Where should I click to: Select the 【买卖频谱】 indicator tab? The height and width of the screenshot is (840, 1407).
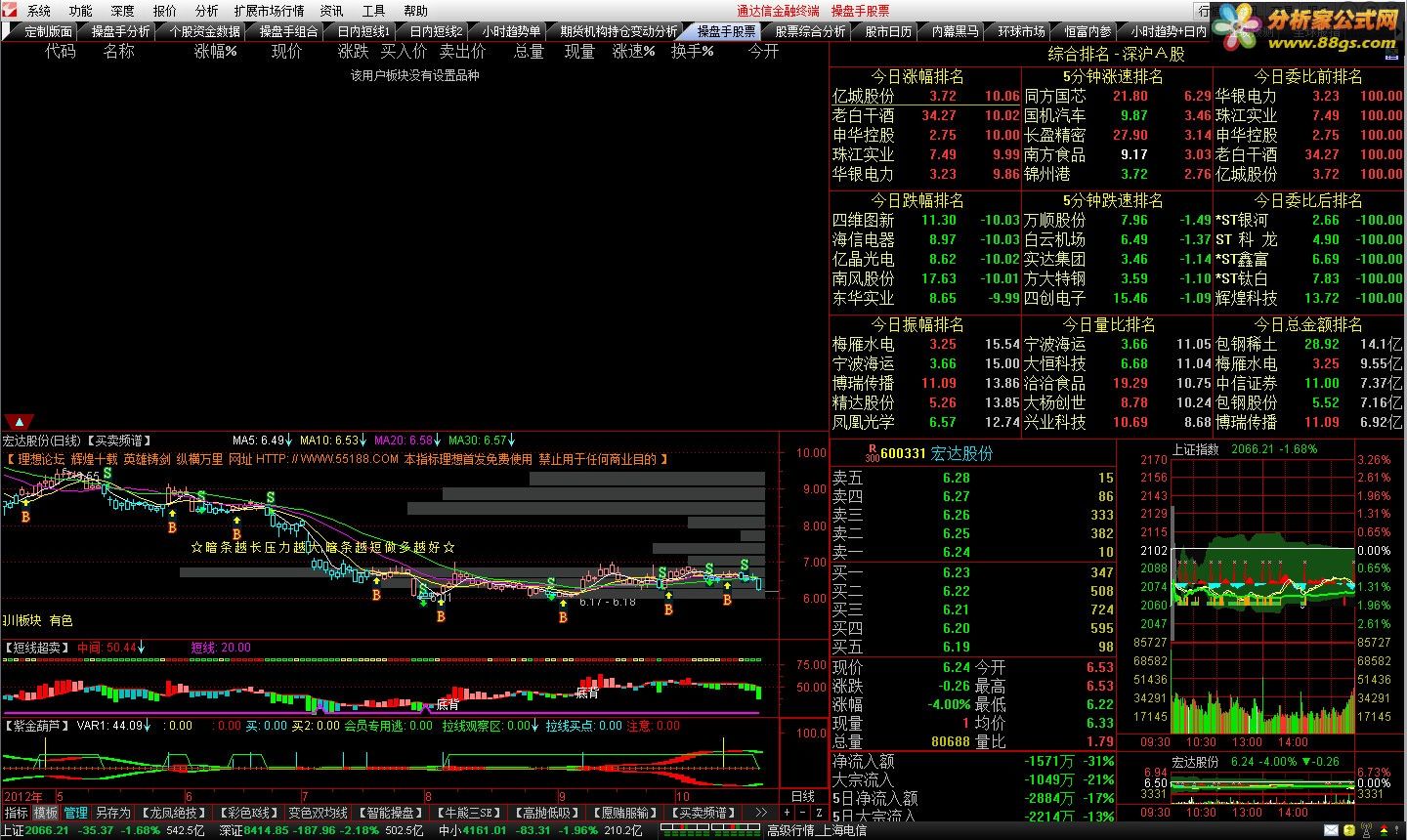(x=703, y=813)
